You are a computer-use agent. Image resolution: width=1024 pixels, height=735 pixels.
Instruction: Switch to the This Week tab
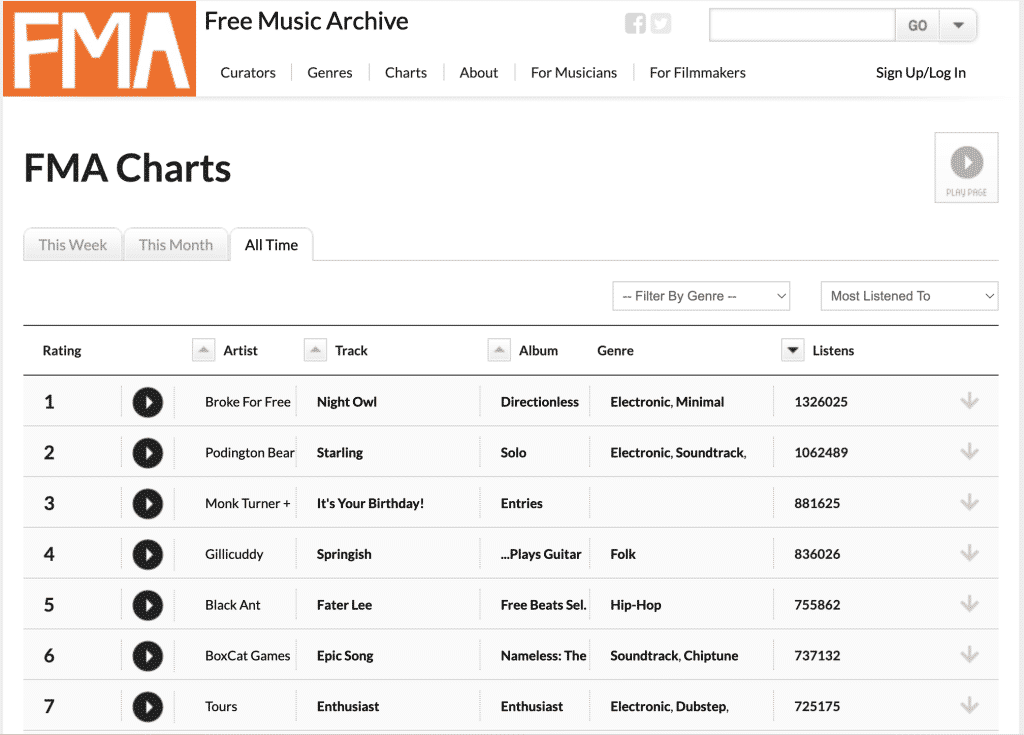coord(72,244)
